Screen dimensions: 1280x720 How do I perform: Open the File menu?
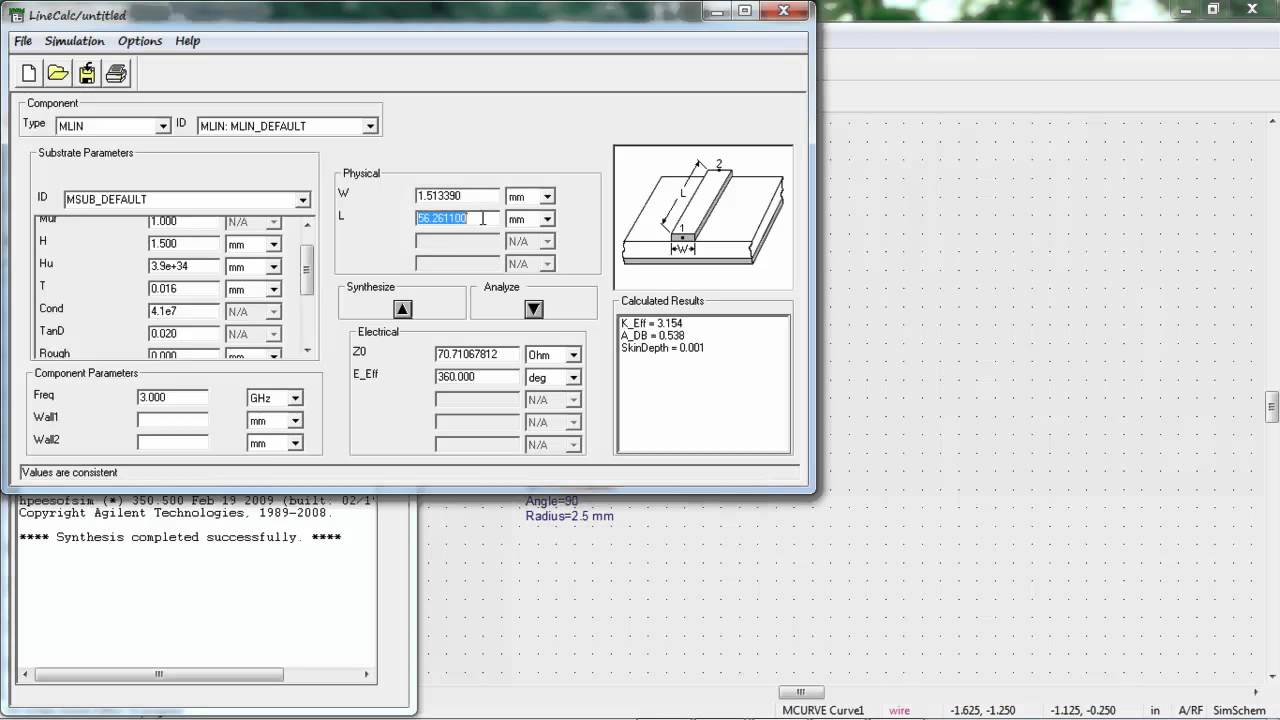23,41
